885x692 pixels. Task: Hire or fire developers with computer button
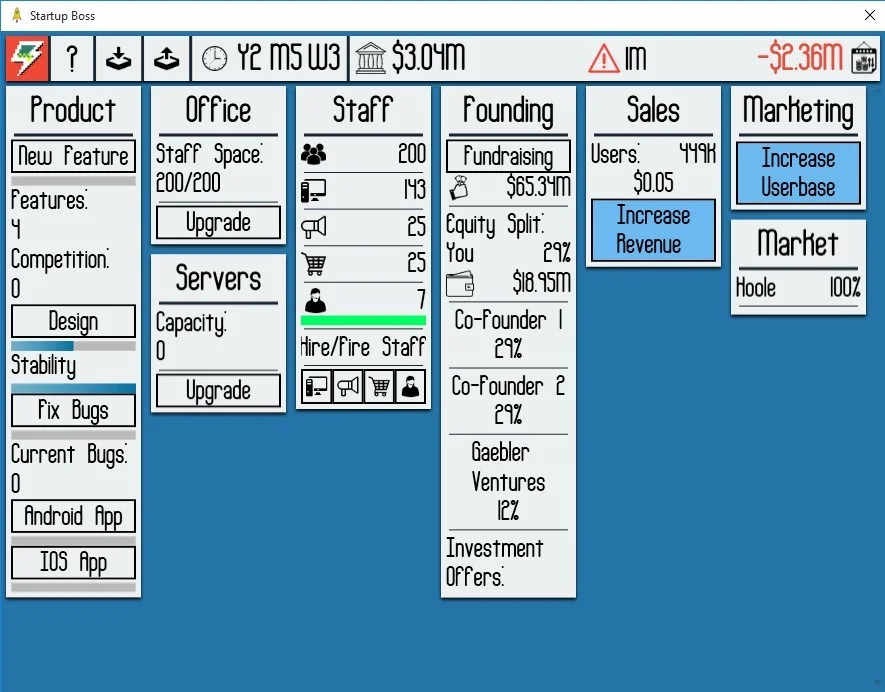pyautogui.click(x=317, y=387)
